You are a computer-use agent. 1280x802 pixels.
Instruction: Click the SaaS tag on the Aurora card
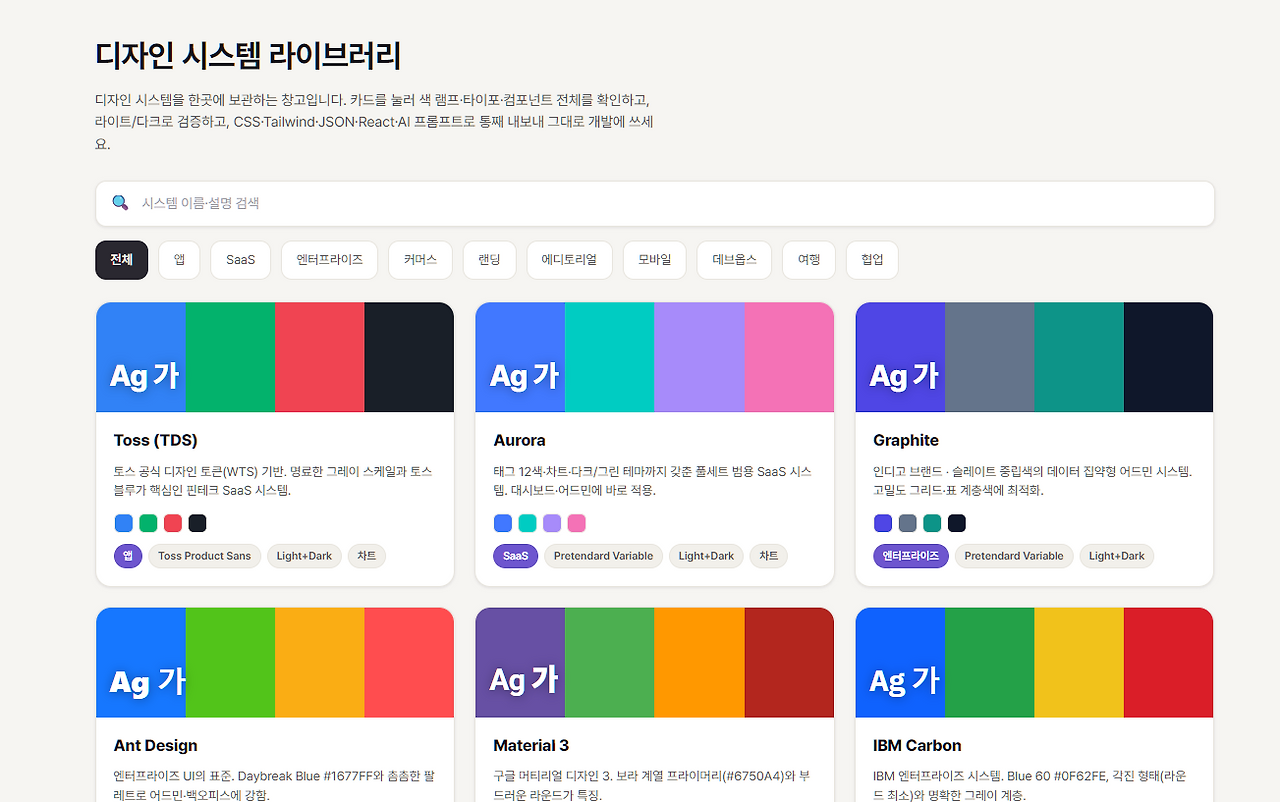tap(516, 556)
